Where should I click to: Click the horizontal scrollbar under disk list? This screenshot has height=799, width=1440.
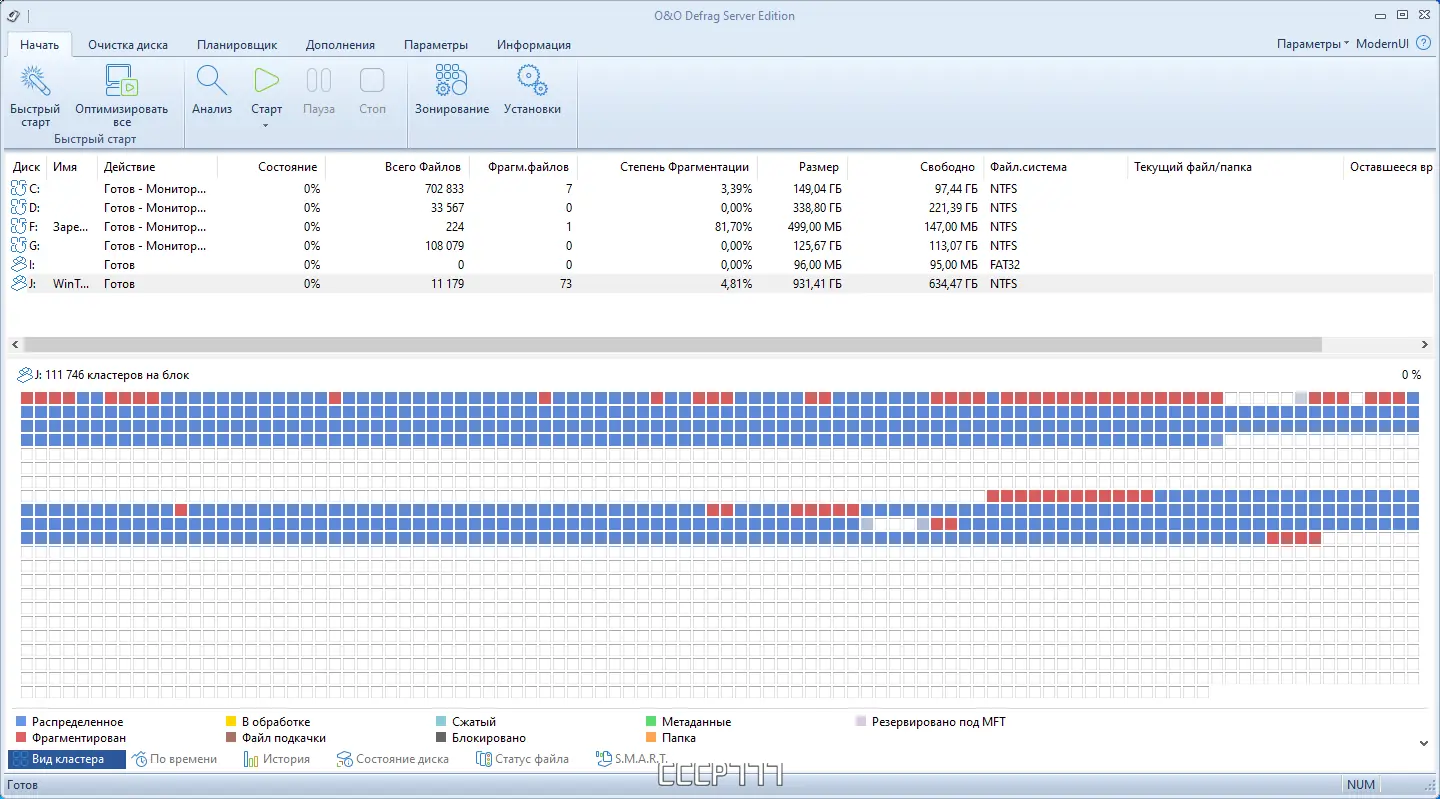[x=672, y=344]
